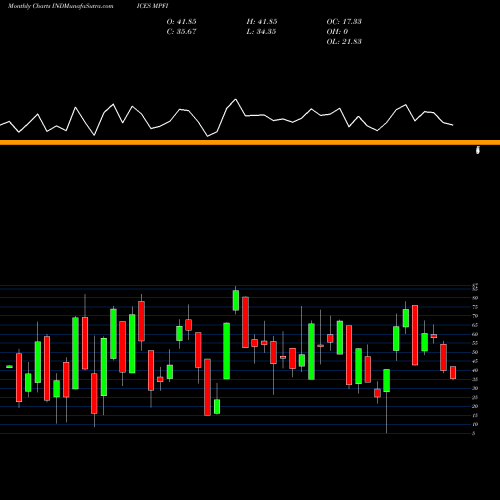Click the price axis label '60'
The image size is (500, 500).
[x=475, y=334]
